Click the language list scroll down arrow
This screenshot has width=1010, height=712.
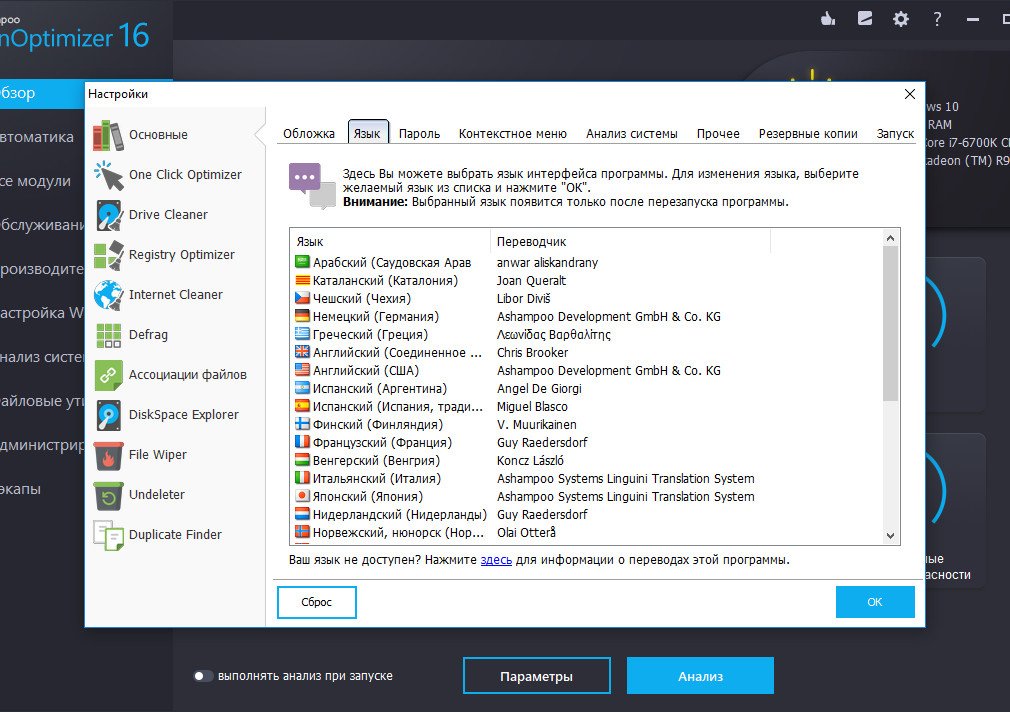890,535
